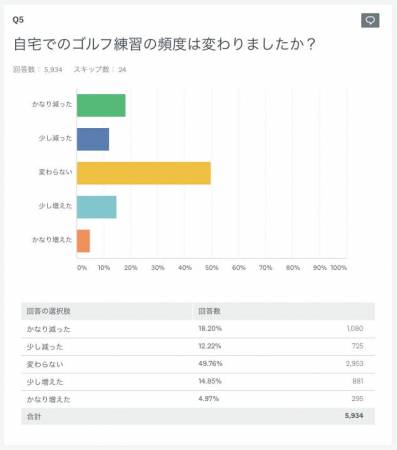Screen dimensions: 397x450
Task: Select the green かなり減った bar
Action: (x=101, y=105)
